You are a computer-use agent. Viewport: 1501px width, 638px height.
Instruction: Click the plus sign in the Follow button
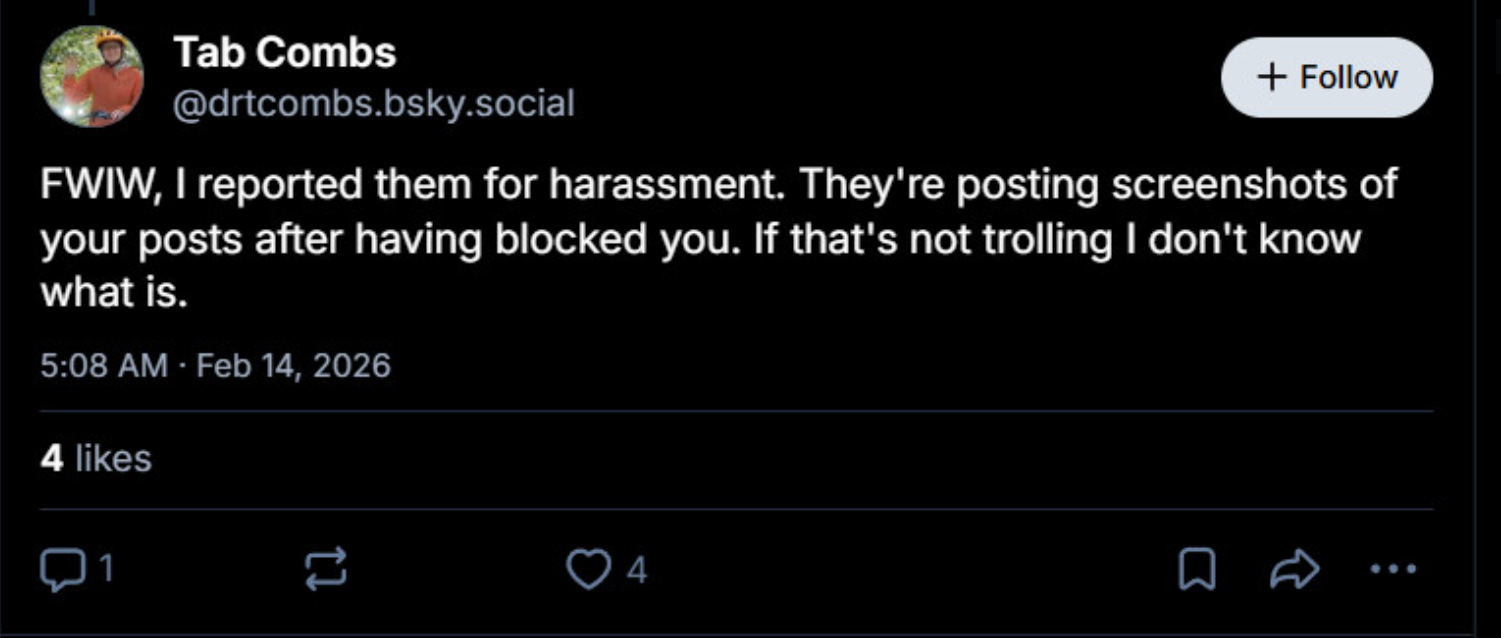point(1272,77)
